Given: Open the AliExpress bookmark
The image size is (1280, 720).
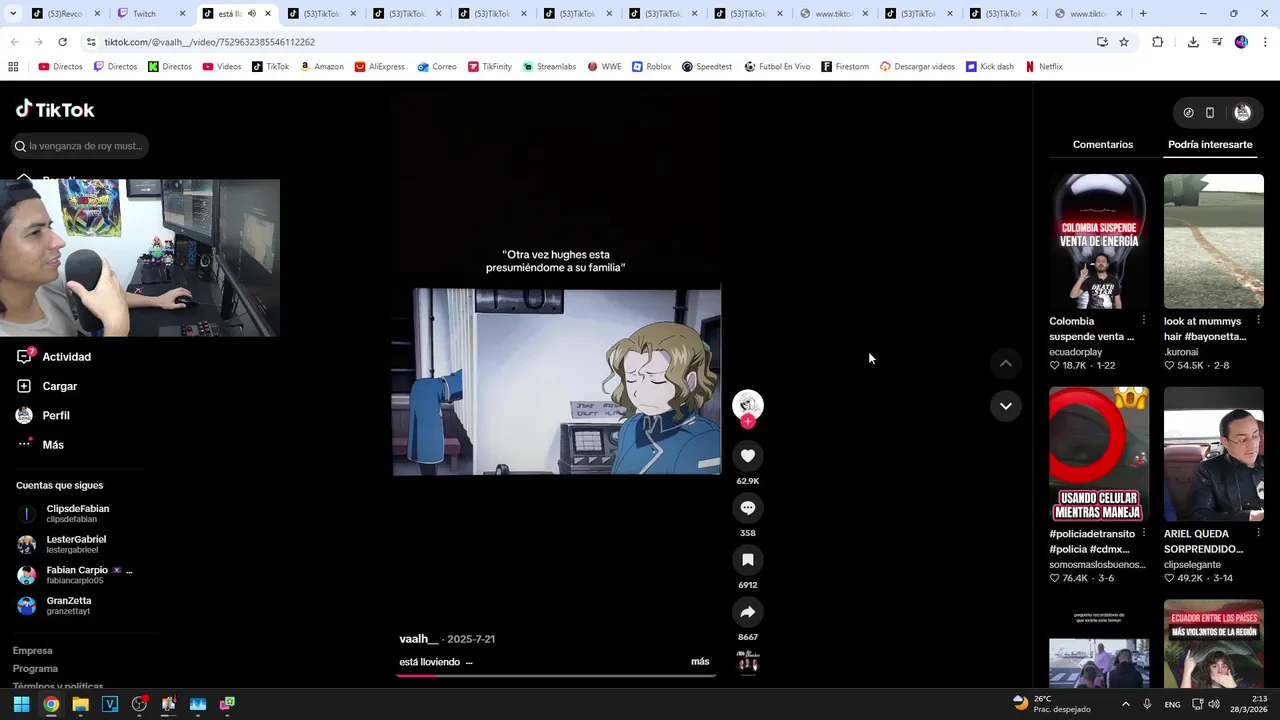Looking at the screenshot, I should click(x=379, y=67).
